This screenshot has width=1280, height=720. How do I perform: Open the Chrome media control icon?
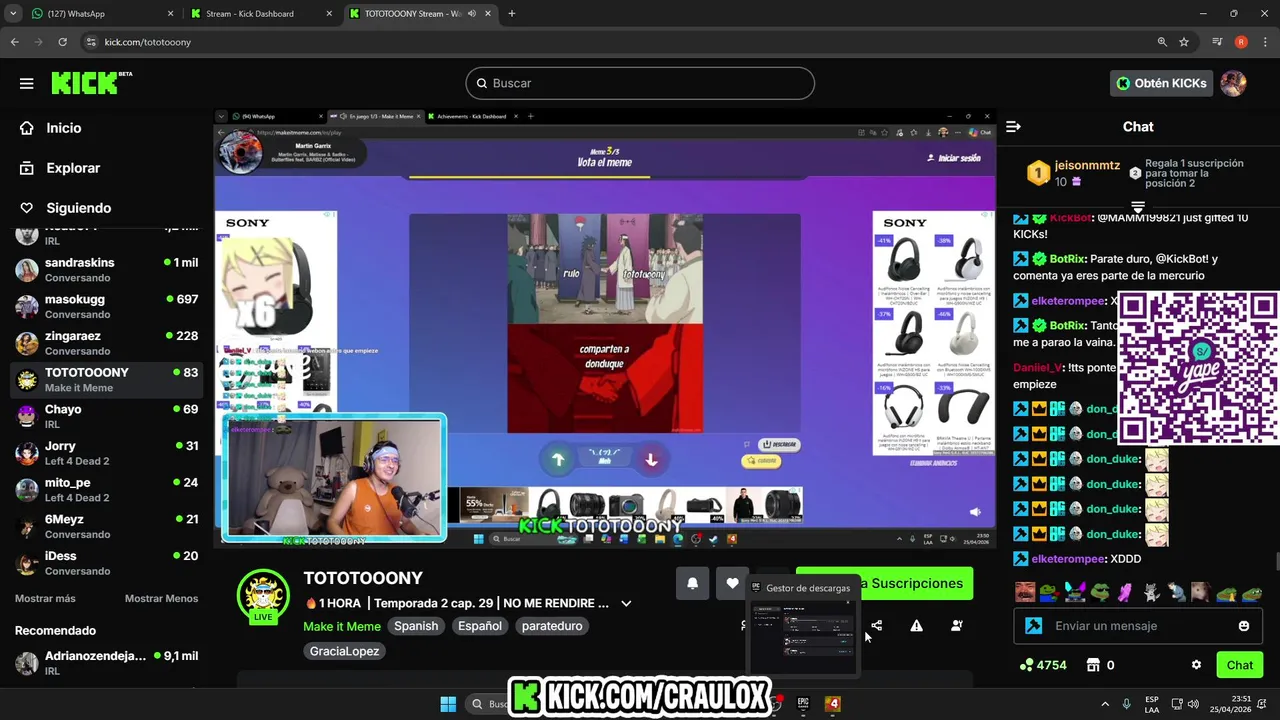coord(1217,42)
